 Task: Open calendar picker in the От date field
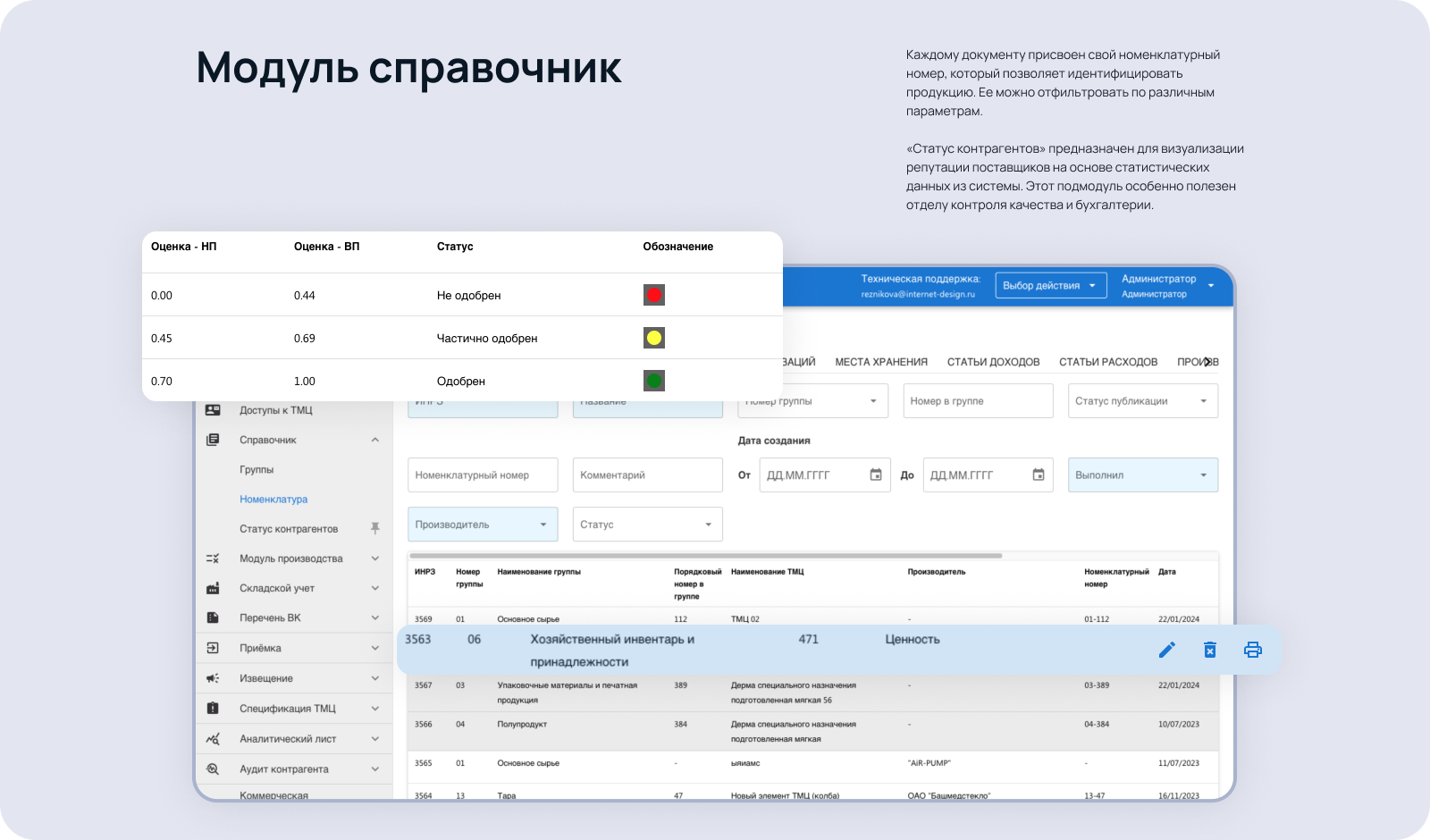click(876, 475)
